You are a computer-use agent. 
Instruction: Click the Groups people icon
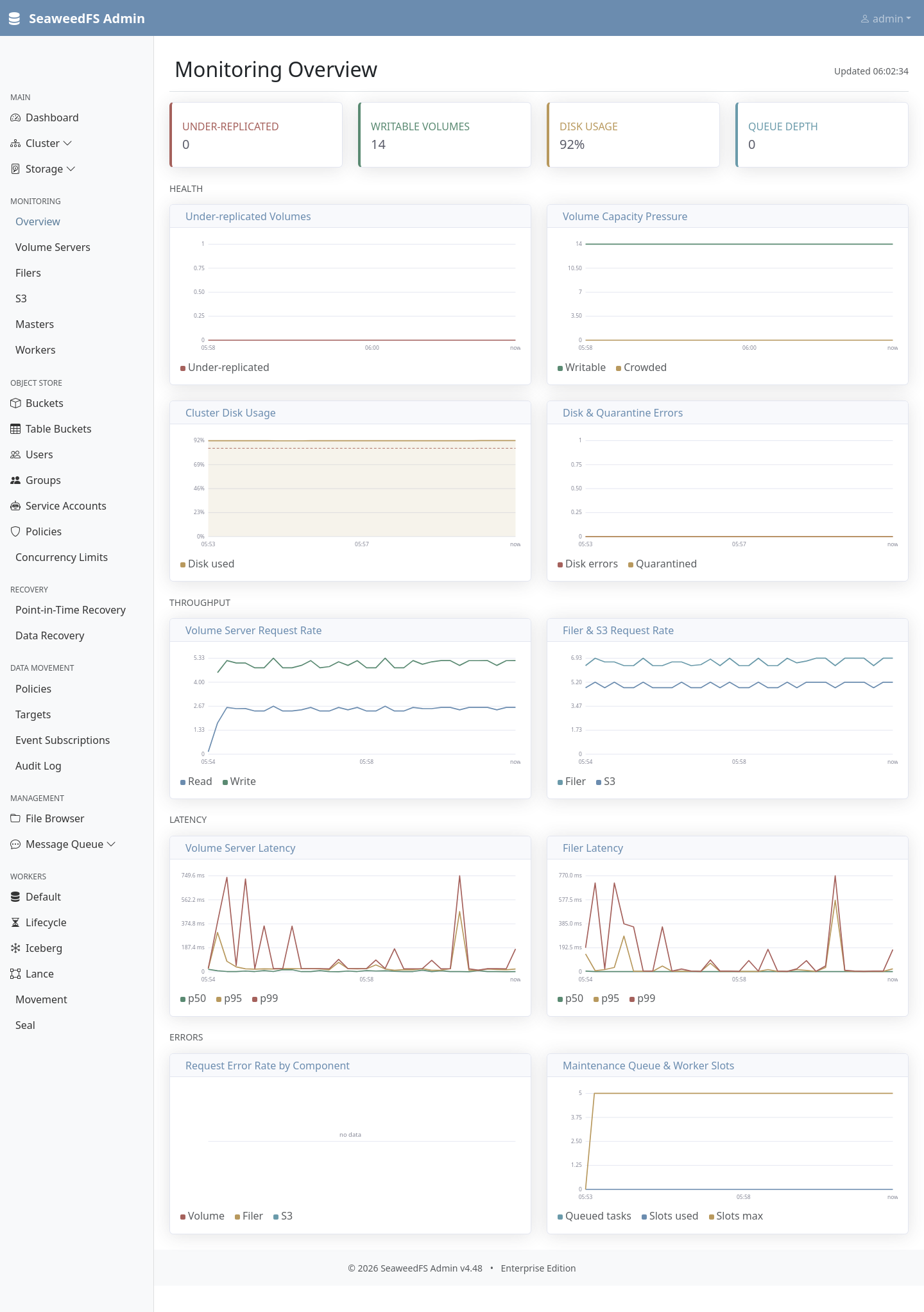[x=15, y=480]
